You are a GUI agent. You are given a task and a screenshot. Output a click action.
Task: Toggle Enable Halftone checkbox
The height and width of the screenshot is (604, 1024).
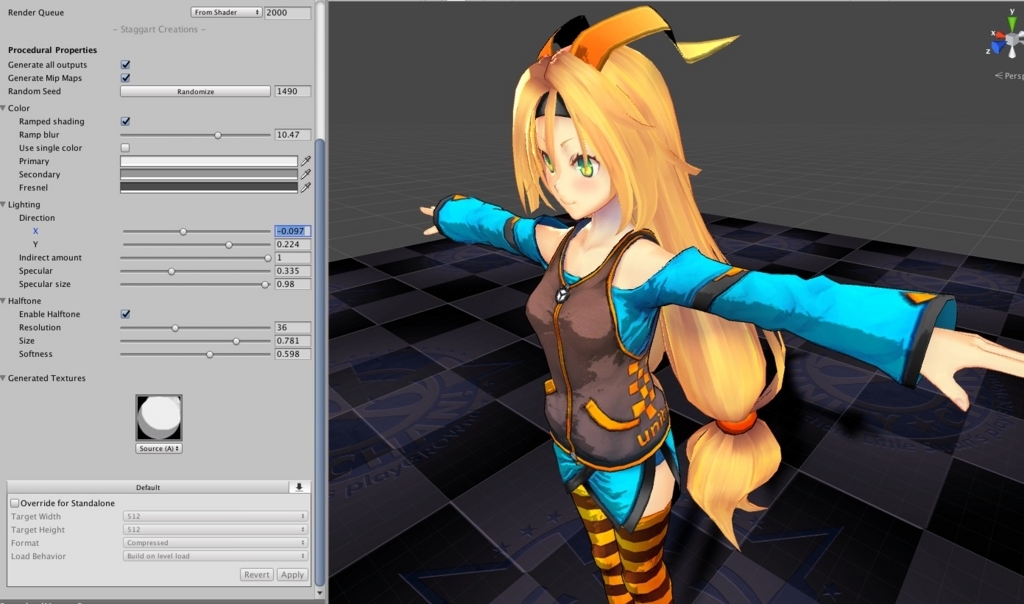125,314
